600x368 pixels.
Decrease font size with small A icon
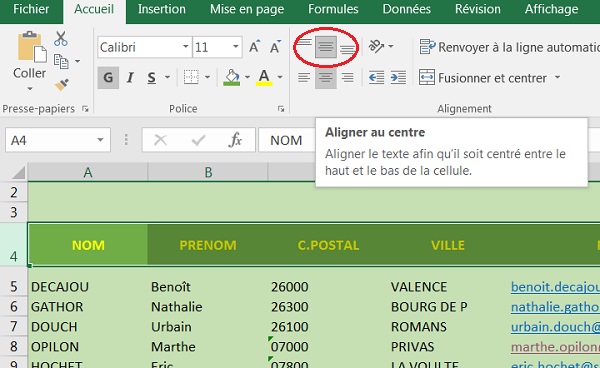[x=275, y=47]
